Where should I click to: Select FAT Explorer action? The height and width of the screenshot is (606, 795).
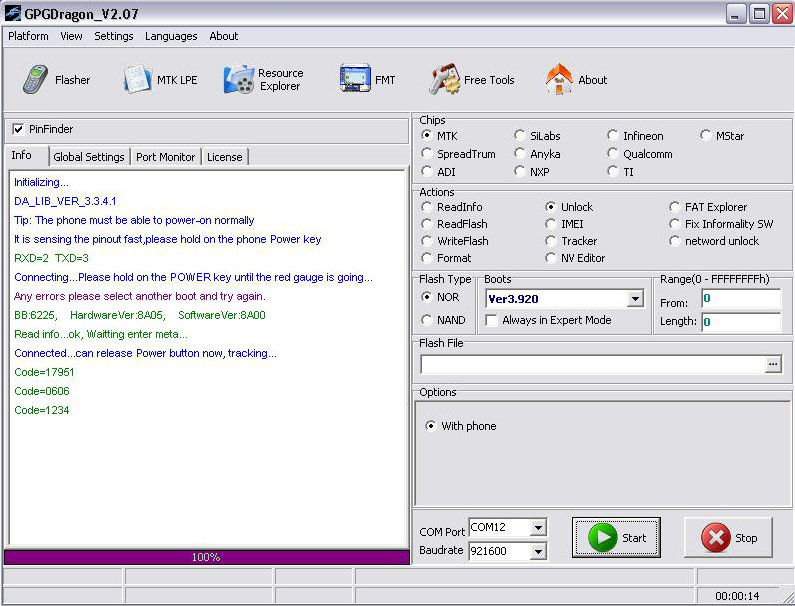[x=674, y=207]
